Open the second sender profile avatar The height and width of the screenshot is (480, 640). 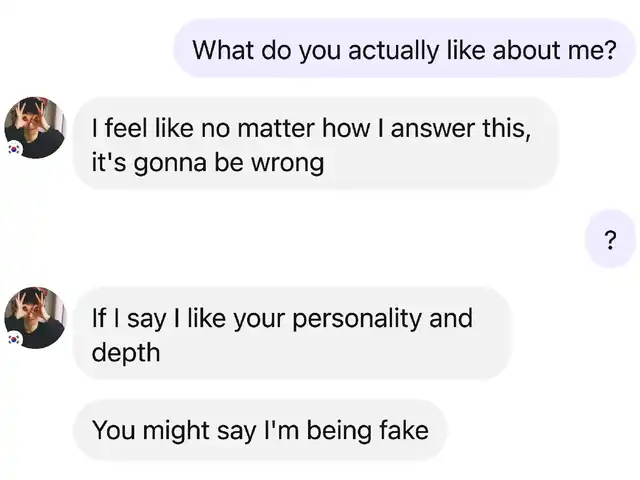[35, 317]
